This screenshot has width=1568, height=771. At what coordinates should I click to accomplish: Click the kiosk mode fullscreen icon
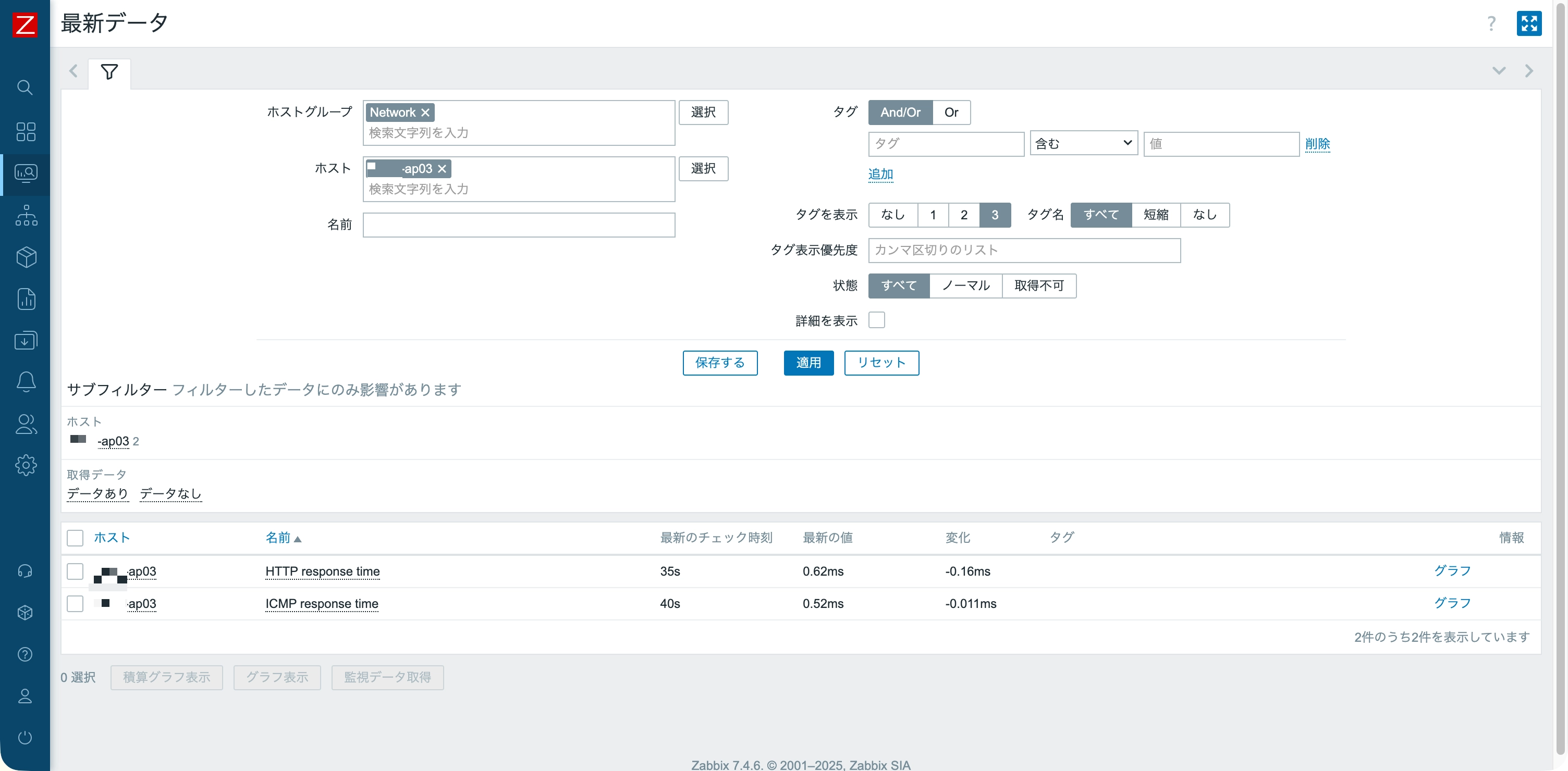pos(1528,24)
